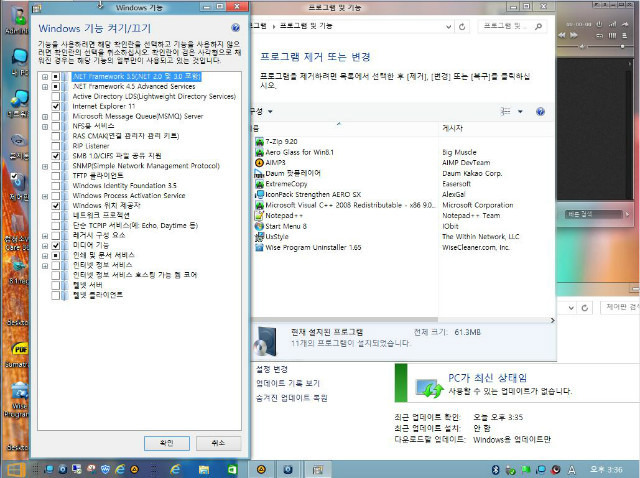This screenshot has width=640, height=478.
Task: Select Microsoft Visual C++ 2008 Redistributable icon
Action: 259,205
